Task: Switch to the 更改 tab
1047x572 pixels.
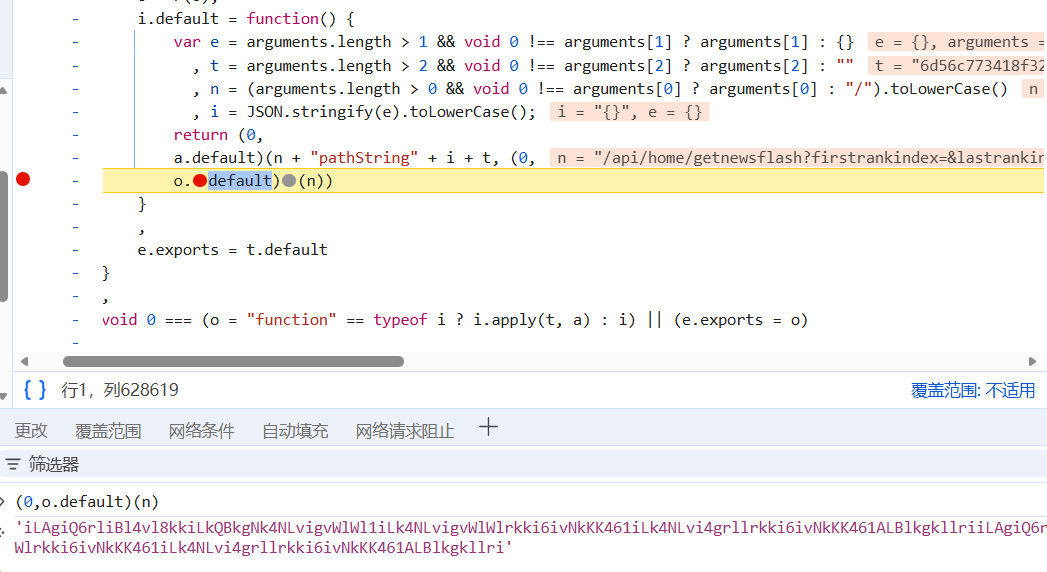Action: click(31, 431)
